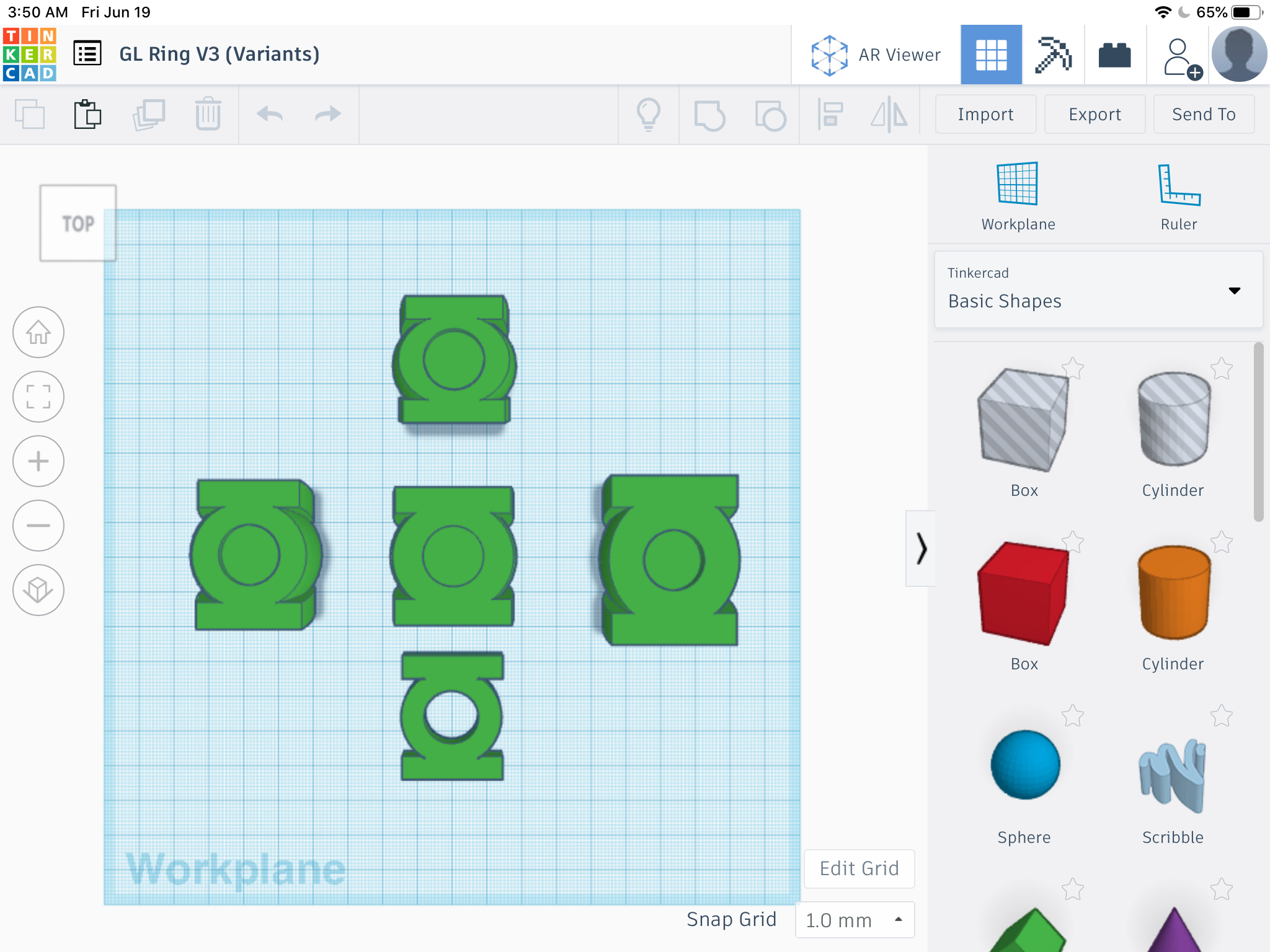Click the Mirror tool icon
This screenshot has height=952, width=1270.
click(889, 114)
